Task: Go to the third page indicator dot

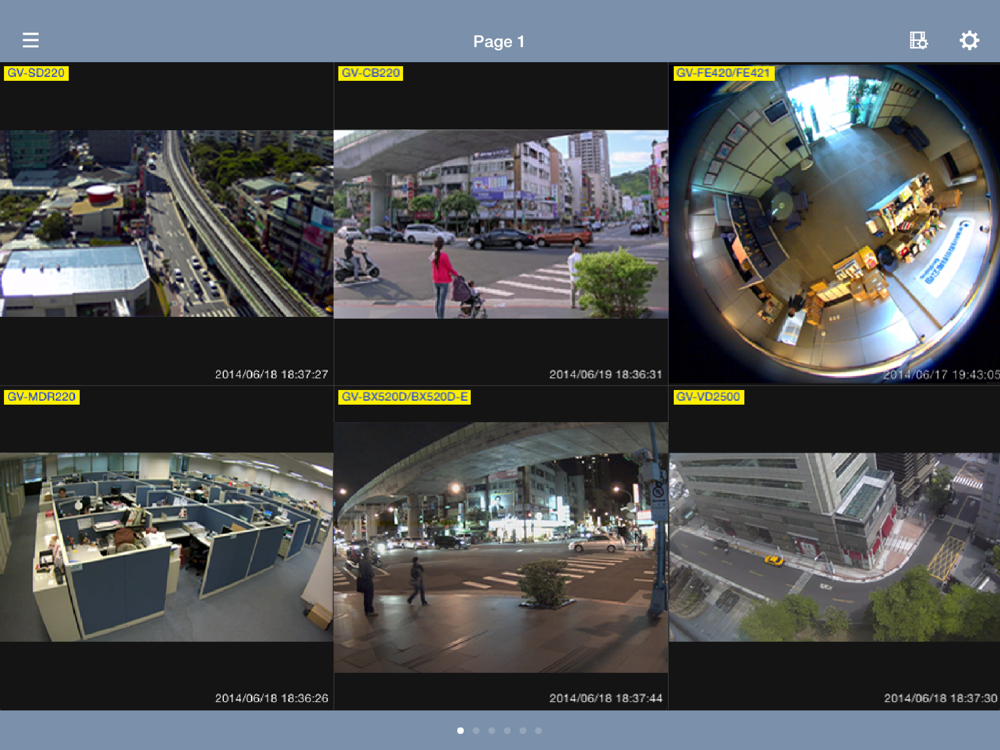Action: click(491, 731)
